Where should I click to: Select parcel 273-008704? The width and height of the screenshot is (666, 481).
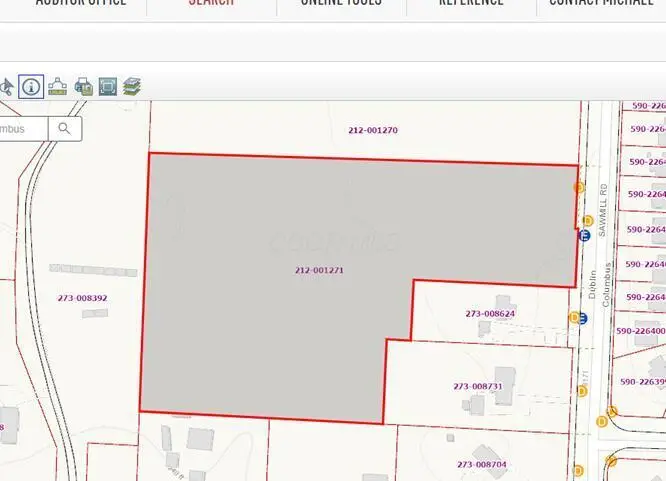[x=482, y=465]
